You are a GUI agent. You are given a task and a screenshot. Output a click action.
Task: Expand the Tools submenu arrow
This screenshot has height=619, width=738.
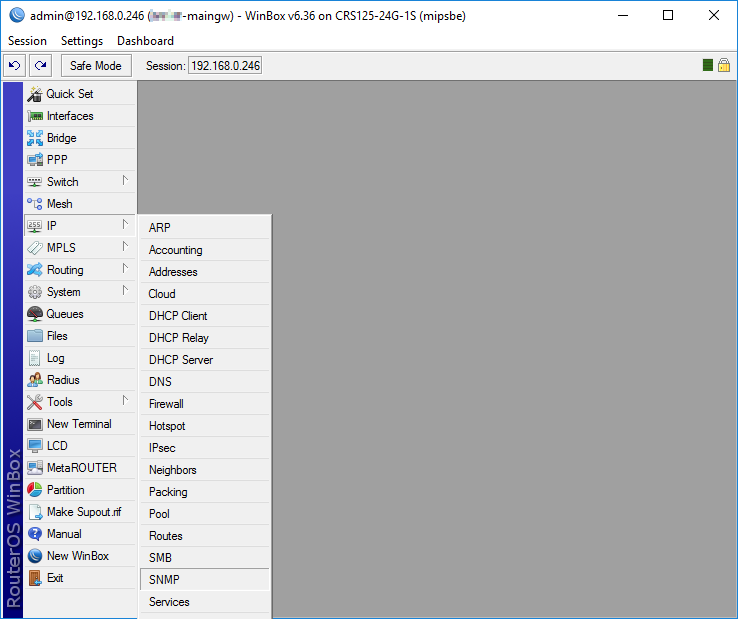point(125,401)
